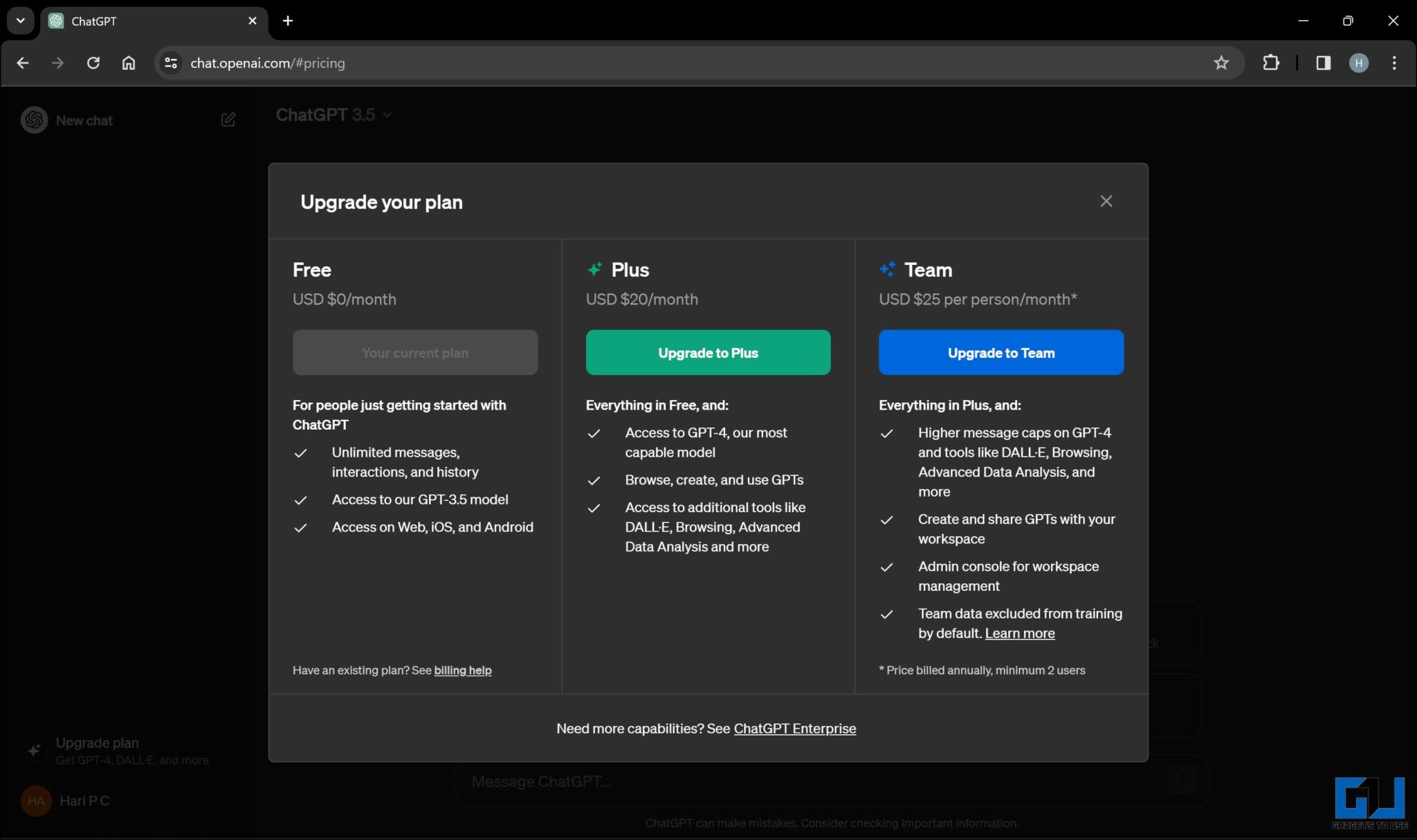Click the site information icon
Screen dimensions: 1417x840
170,63
